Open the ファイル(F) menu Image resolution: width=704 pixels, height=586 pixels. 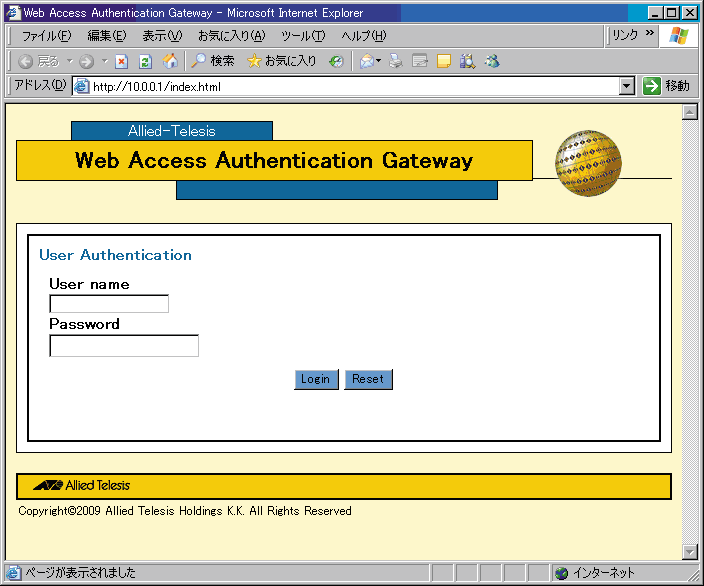[46, 35]
